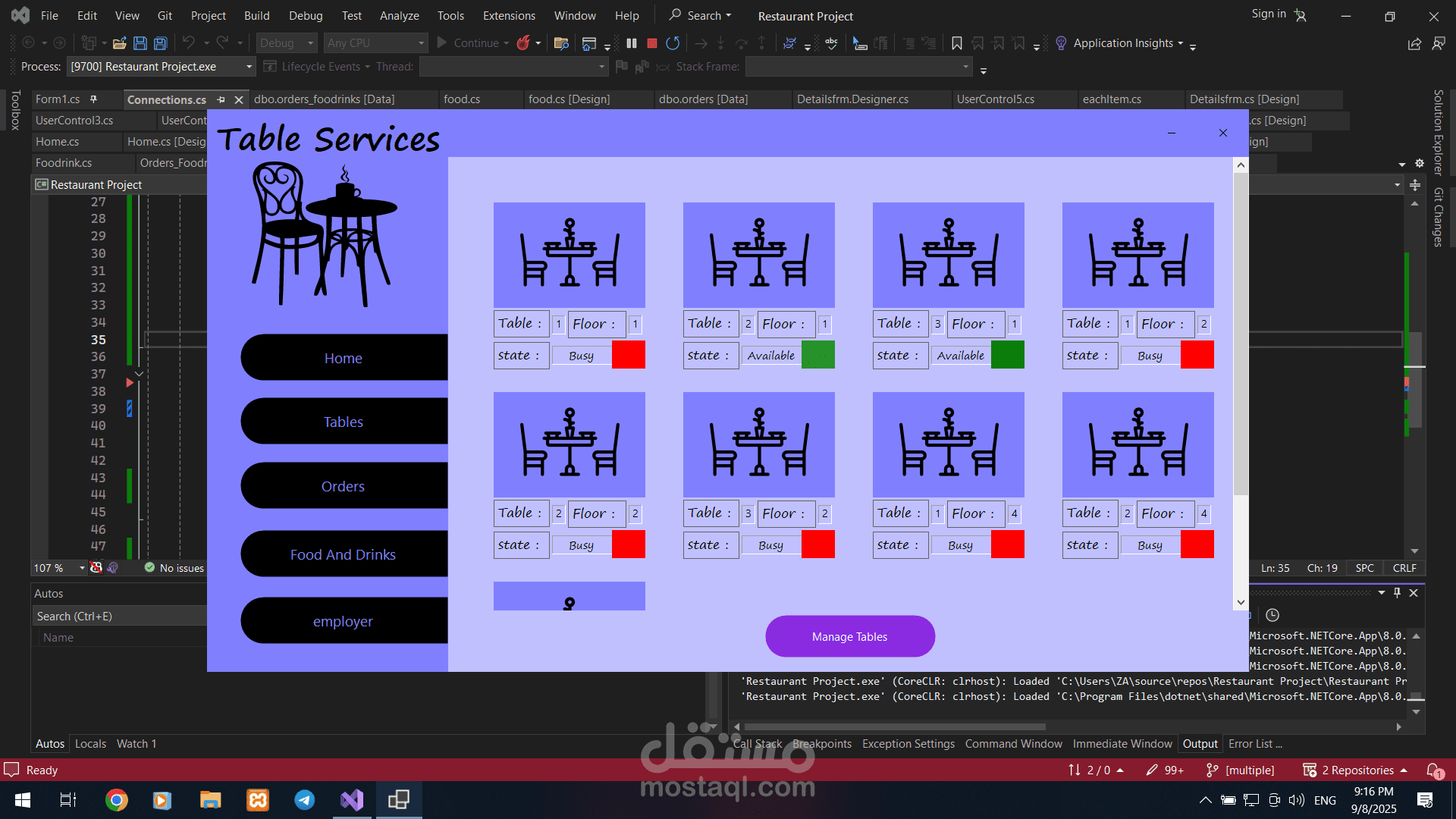Switch to the Breakpoints tab
The height and width of the screenshot is (819, 1456).
coord(821,744)
